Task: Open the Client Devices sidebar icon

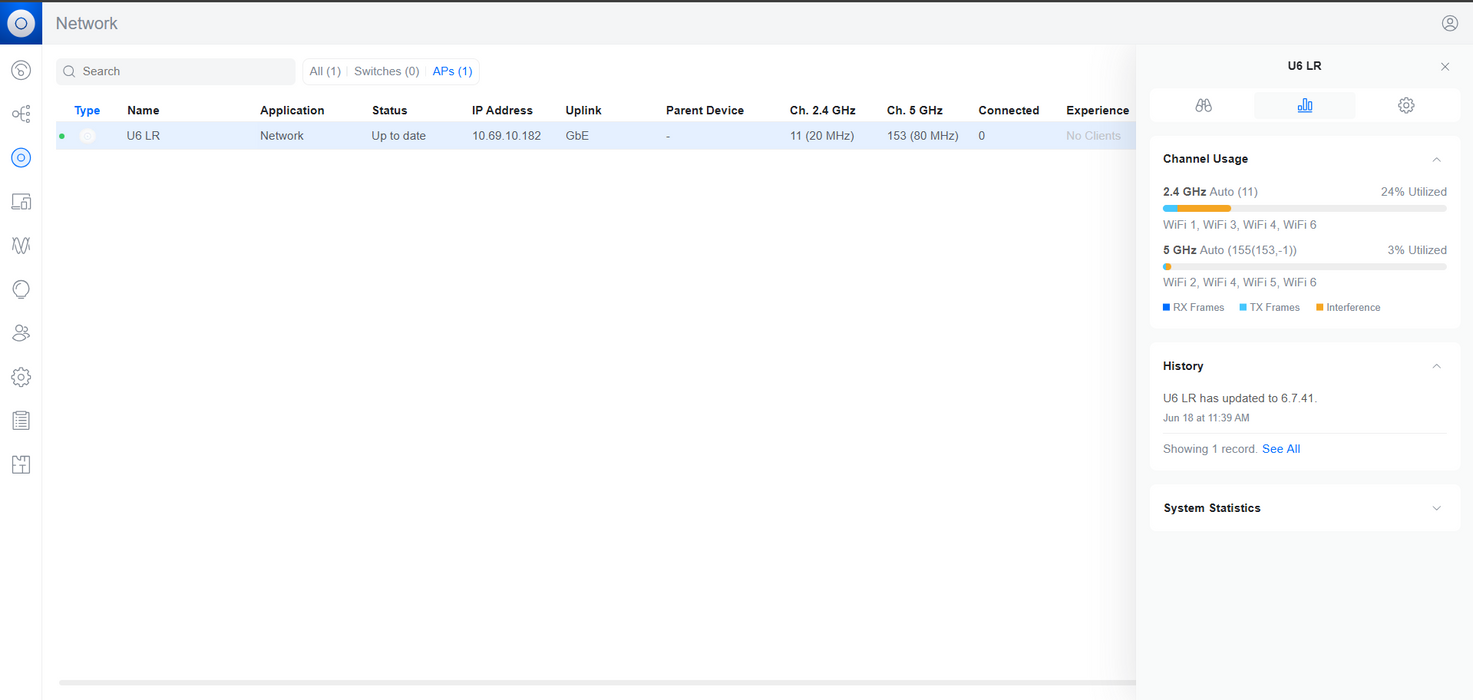Action: click(21, 201)
